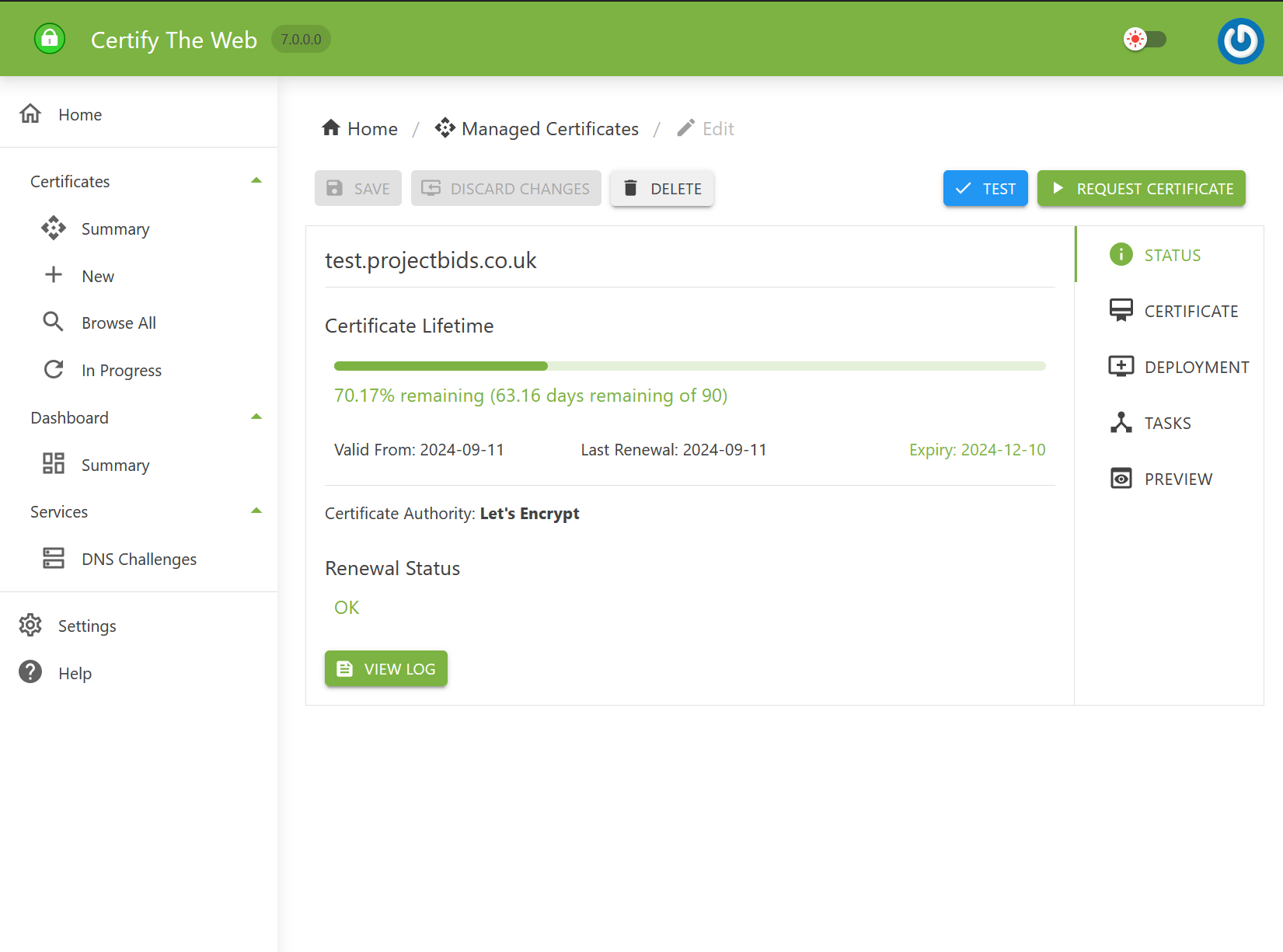Open DNS Challenges via its server icon

tap(53, 558)
